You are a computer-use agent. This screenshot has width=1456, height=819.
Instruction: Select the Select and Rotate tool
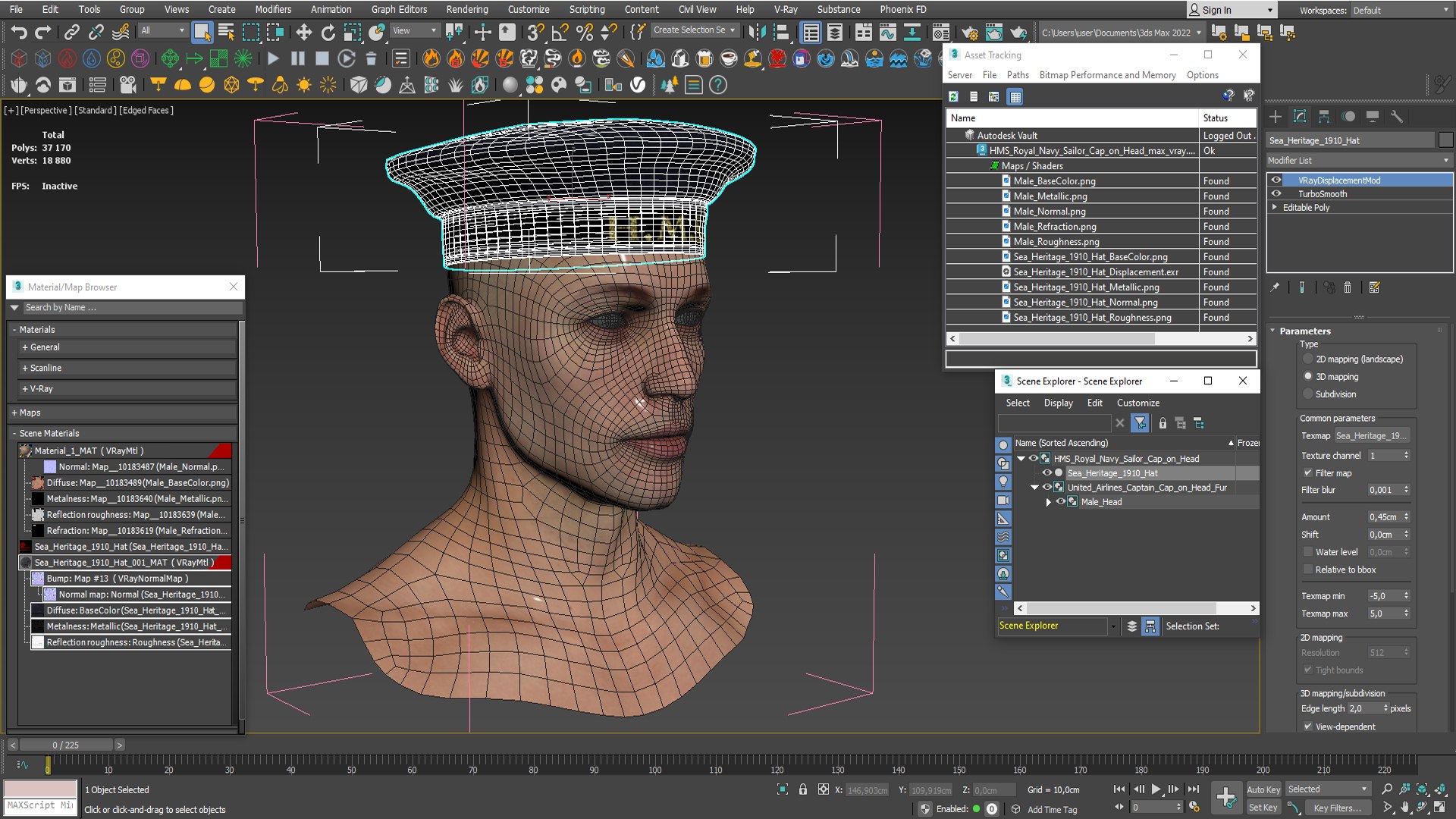(x=328, y=32)
